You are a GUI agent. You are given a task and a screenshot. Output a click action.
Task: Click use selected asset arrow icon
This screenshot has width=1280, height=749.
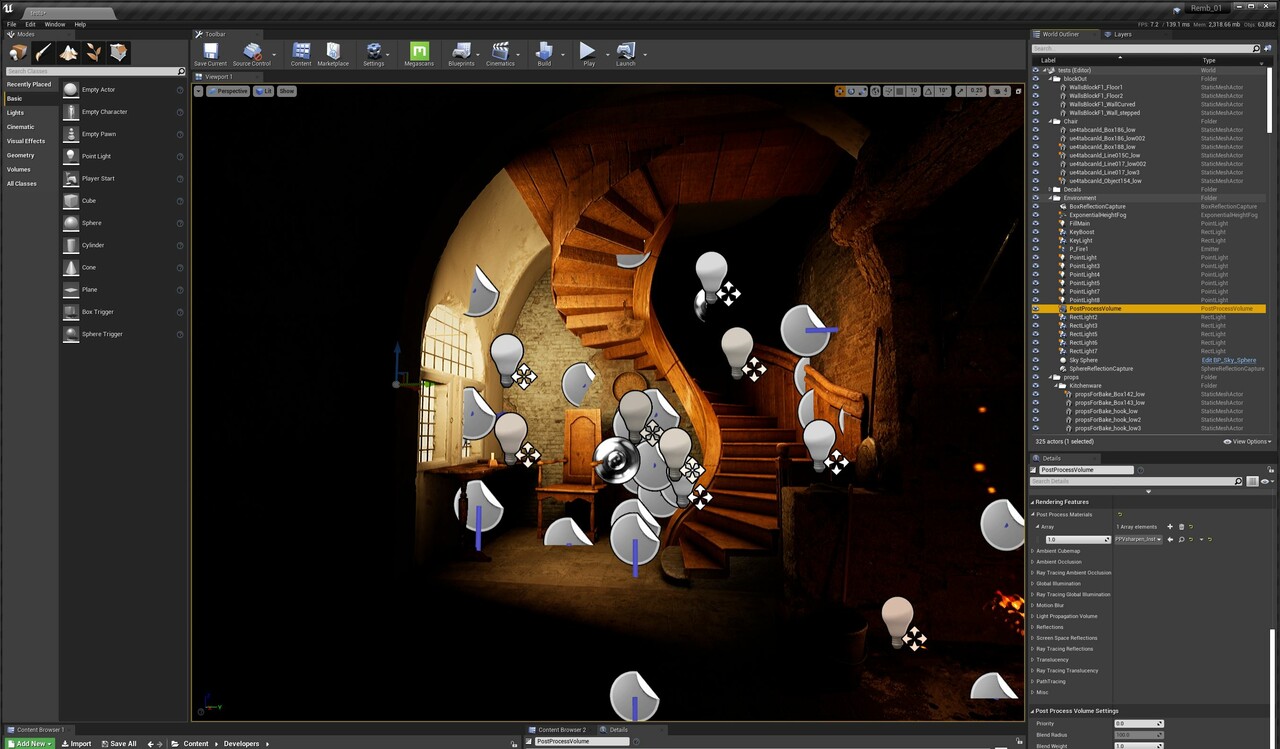(1170, 539)
